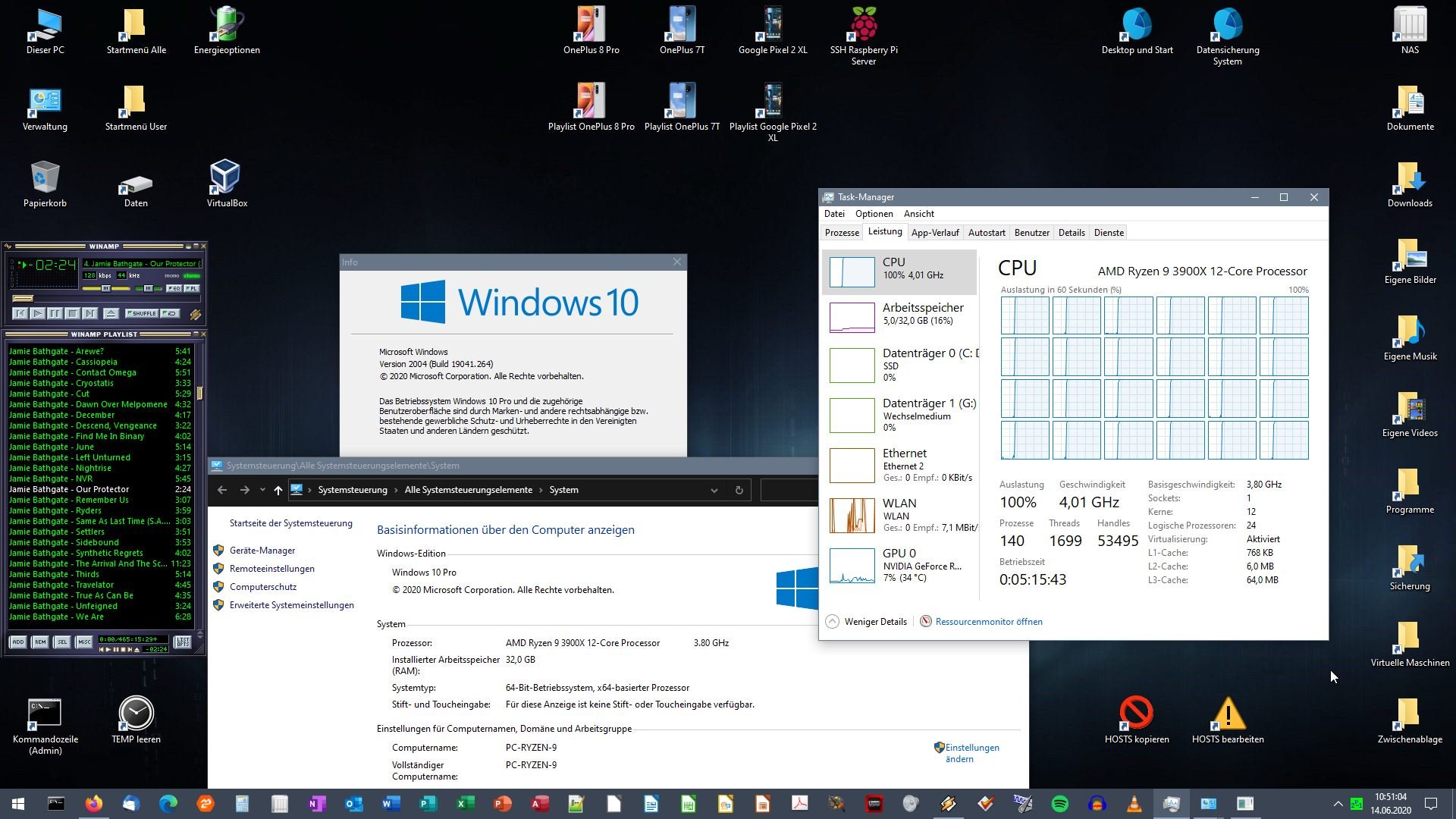Adjust Winamp balance slider

tap(148, 288)
